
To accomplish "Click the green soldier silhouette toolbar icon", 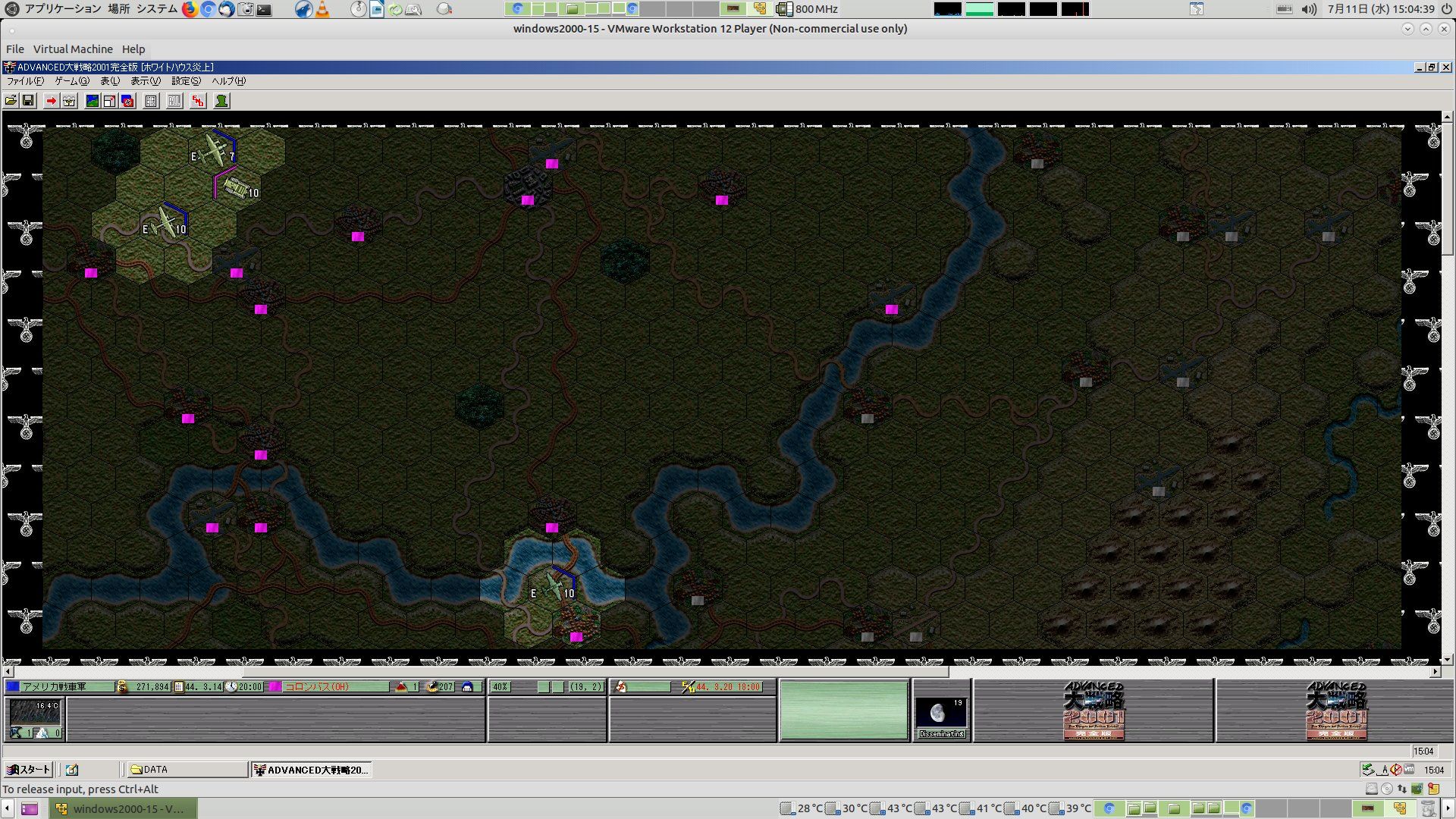I will (221, 101).
